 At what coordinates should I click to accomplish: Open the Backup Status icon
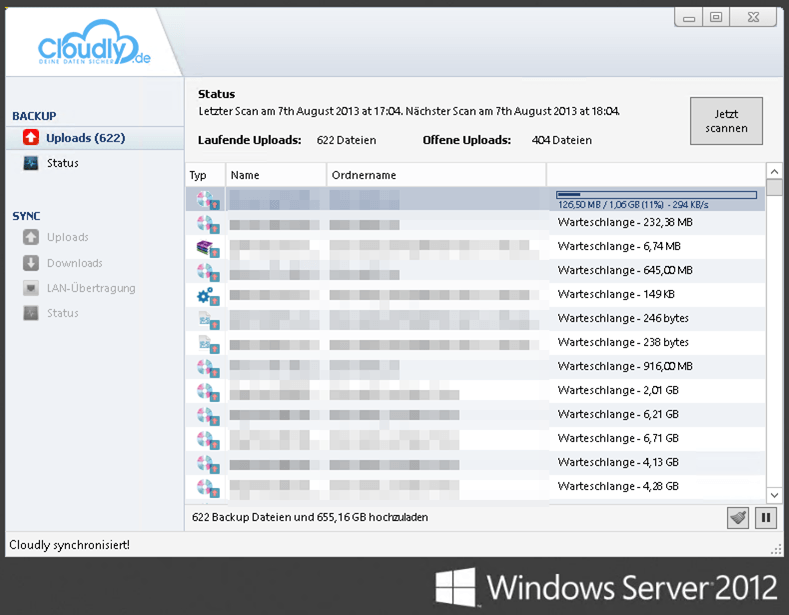point(30,163)
